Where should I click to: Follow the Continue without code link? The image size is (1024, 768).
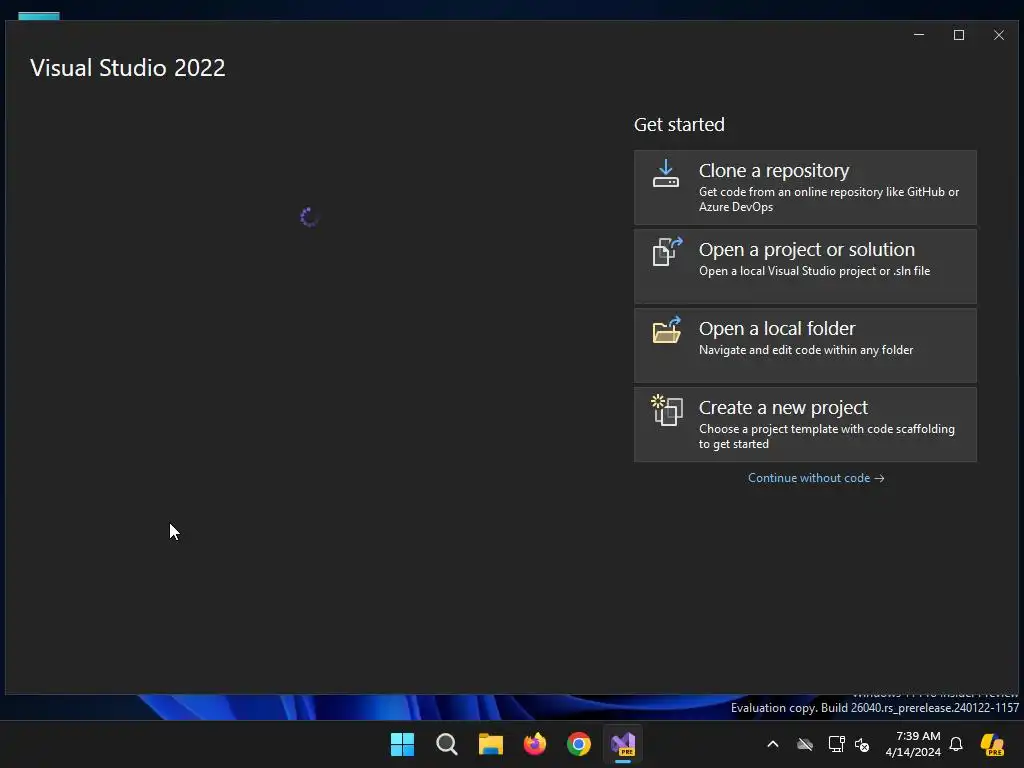click(816, 478)
